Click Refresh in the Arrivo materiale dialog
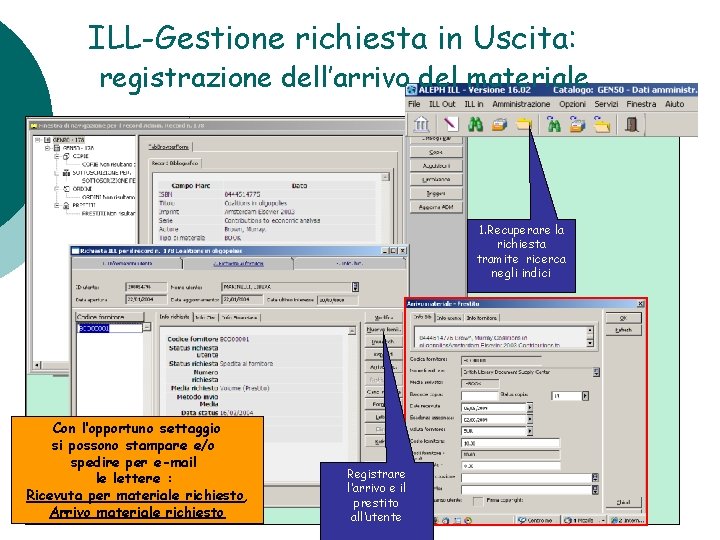Screen dimensions: 720x540 (623, 330)
